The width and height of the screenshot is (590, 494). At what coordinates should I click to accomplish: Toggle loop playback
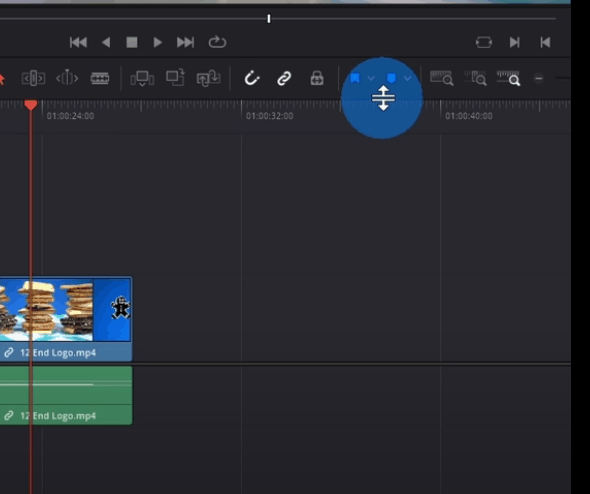[217, 42]
